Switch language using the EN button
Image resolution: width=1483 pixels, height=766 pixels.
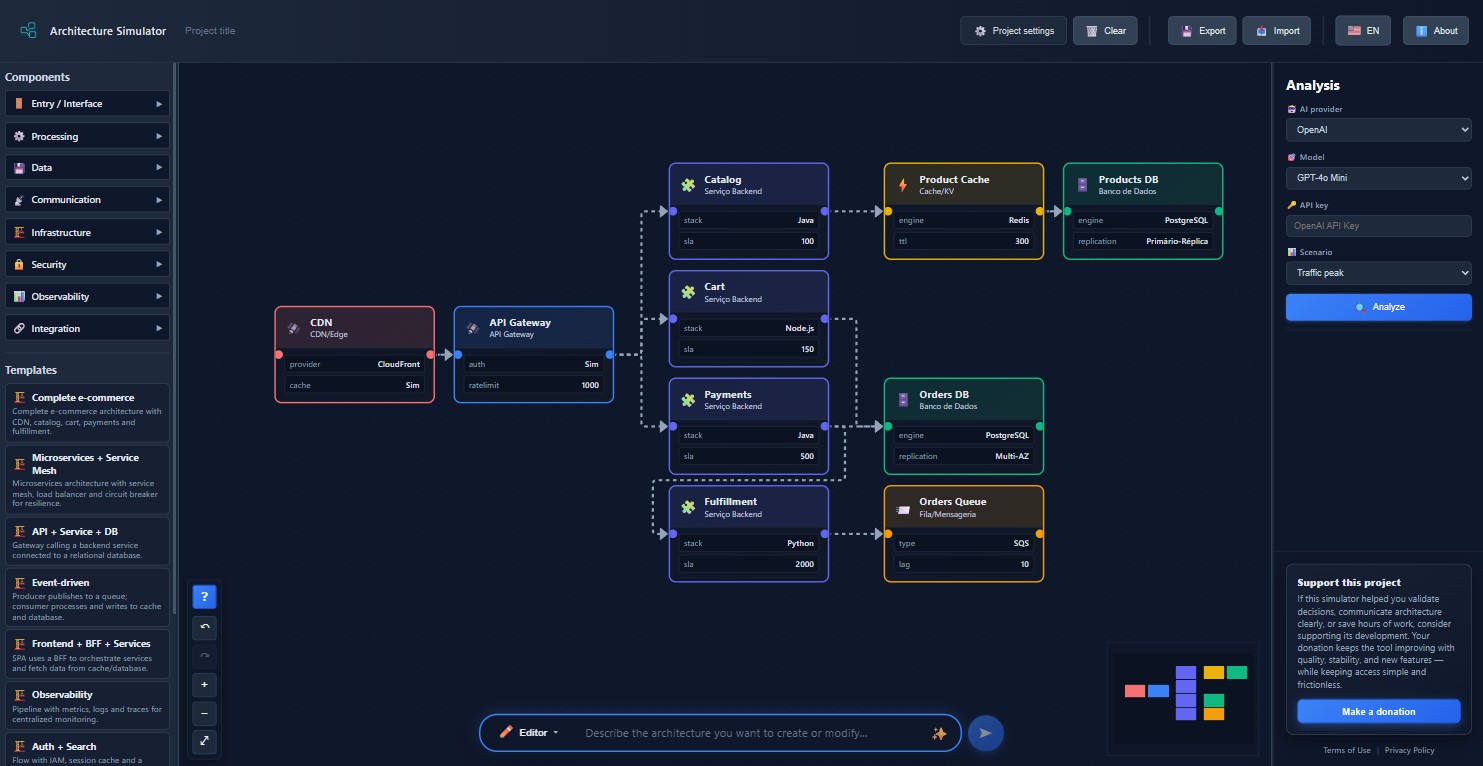(x=1362, y=31)
